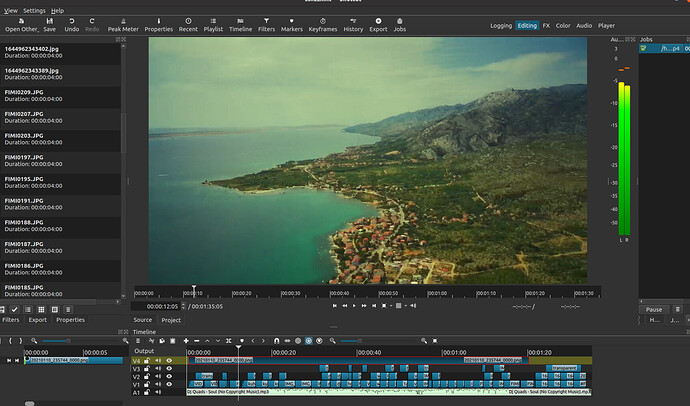Open the Settings menu
The width and height of the screenshot is (690, 406).
(34, 11)
